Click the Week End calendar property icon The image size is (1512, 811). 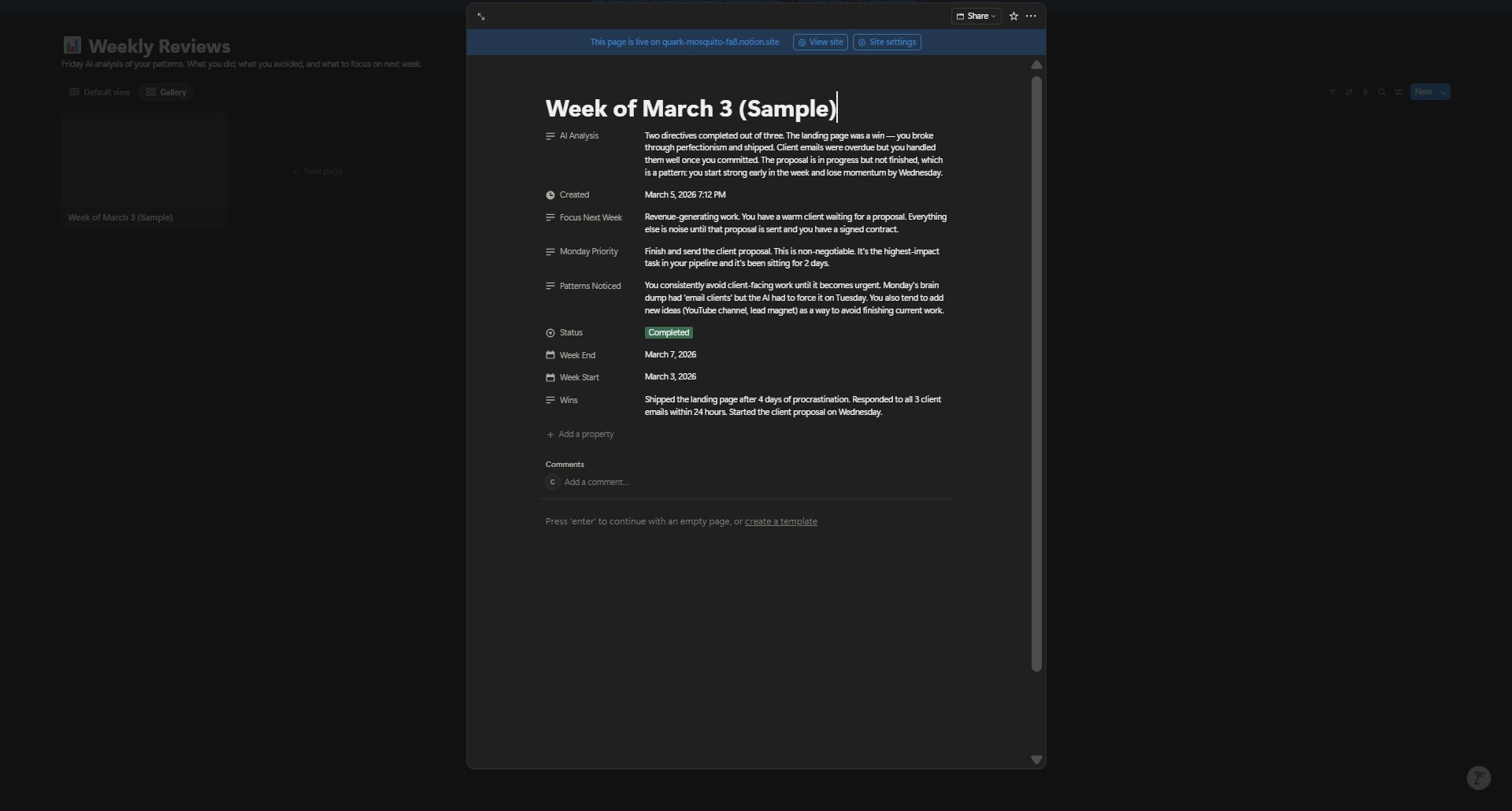pyautogui.click(x=550, y=355)
